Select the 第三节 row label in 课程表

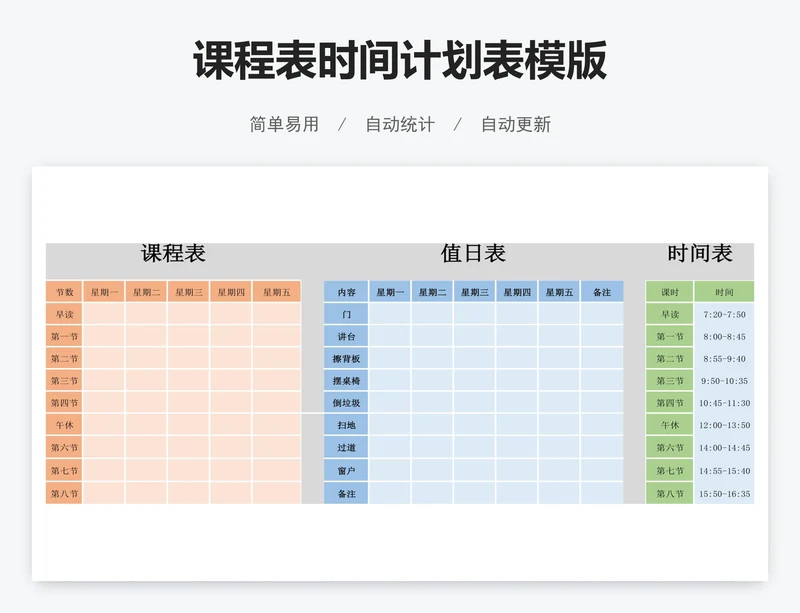64,381
